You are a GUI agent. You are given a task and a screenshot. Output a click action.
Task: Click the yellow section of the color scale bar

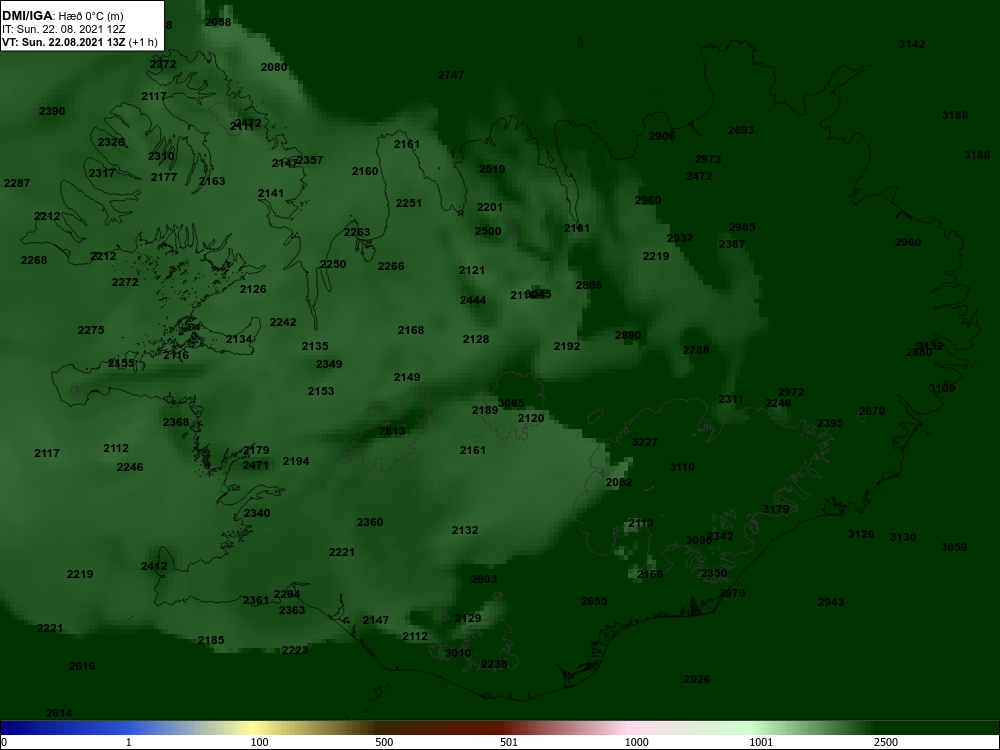(x=255, y=727)
